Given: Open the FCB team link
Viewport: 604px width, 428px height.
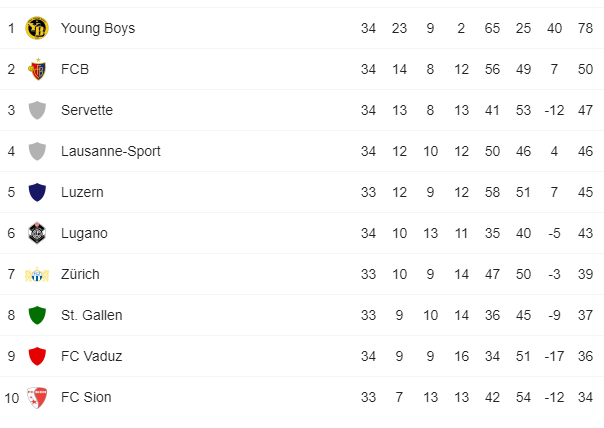Looking at the screenshot, I should click(75, 69).
